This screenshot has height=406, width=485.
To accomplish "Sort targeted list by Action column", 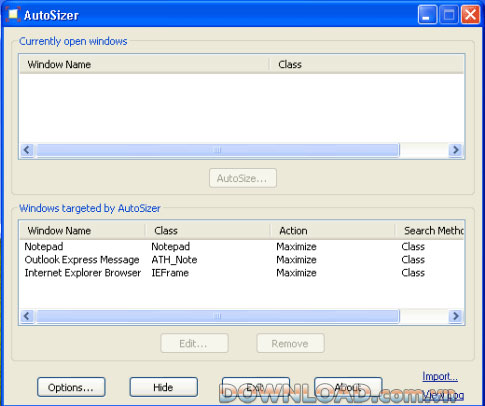I will tap(332, 231).
